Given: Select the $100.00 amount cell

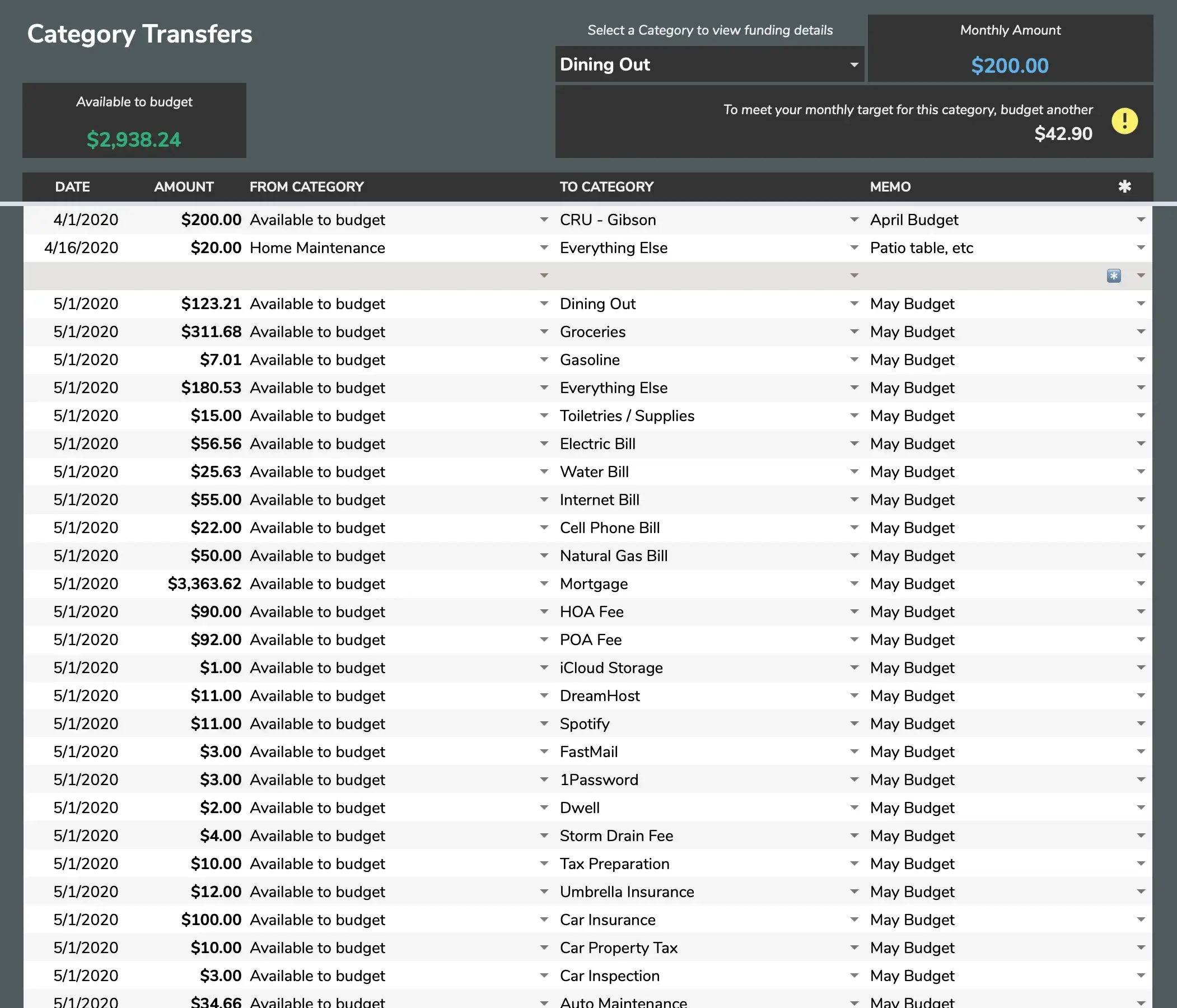Looking at the screenshot, I should [184, 920].
